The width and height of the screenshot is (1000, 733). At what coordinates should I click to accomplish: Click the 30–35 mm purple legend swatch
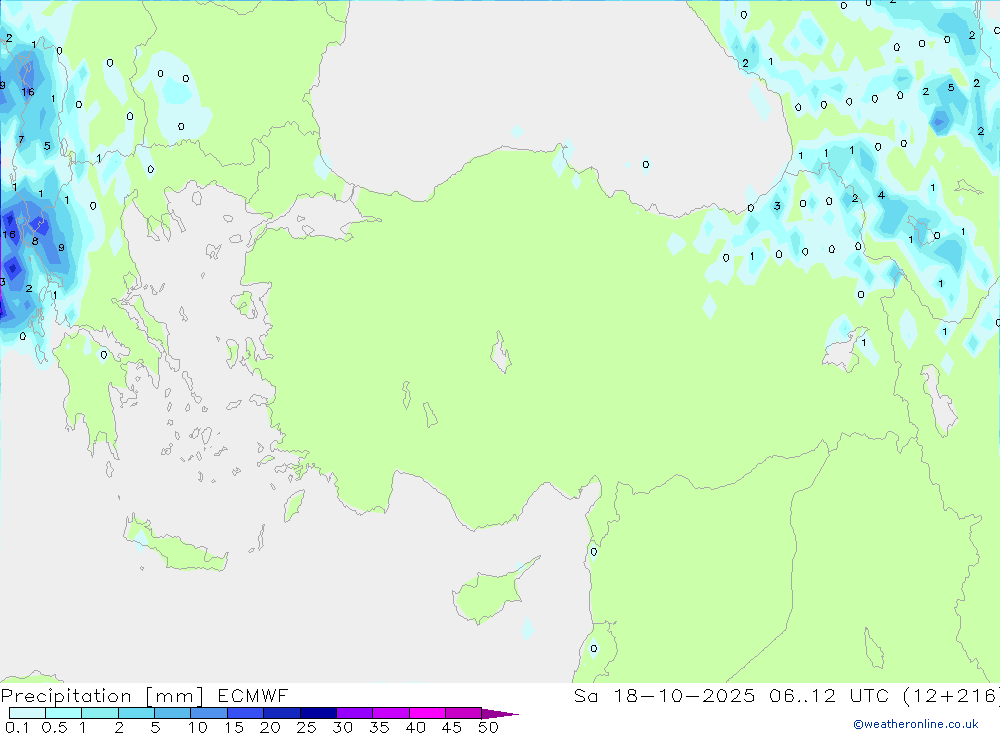click(354, 713)
